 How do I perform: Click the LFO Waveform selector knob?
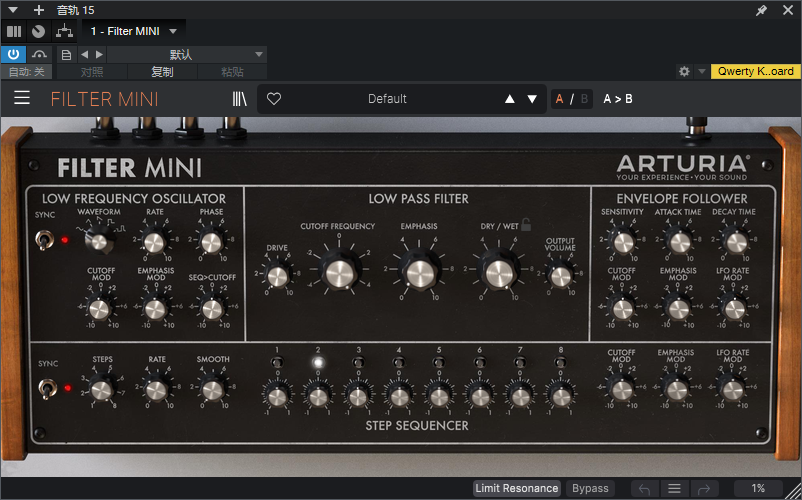click(99, 241)
